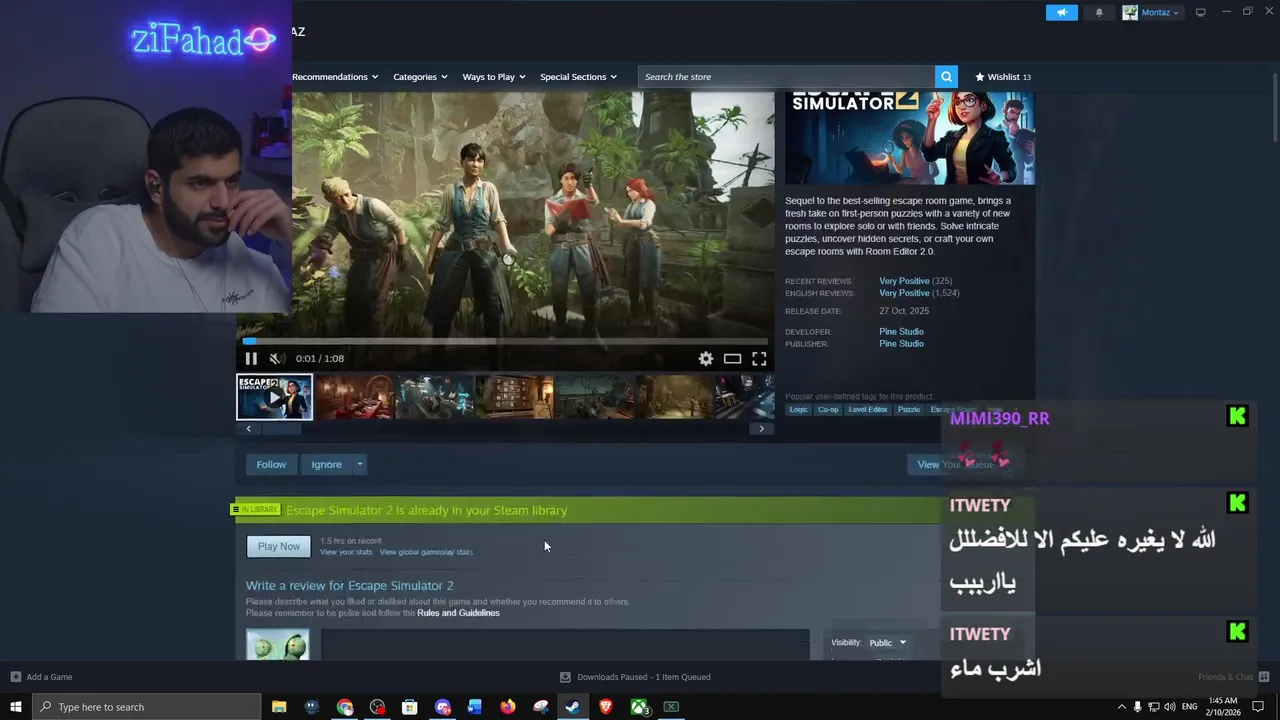Open the Special Sections menu
Viewport: 1280px width, 720px height.
pyautogui.click(x=578, y=77)
